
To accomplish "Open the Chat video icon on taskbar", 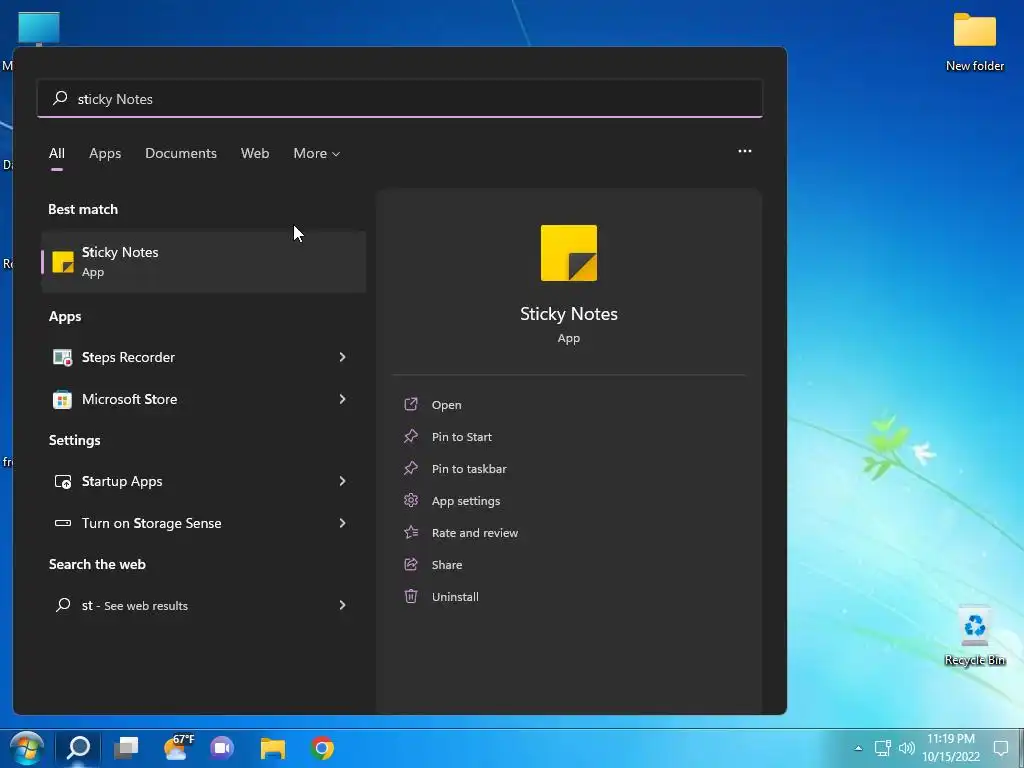I will 222,748.
